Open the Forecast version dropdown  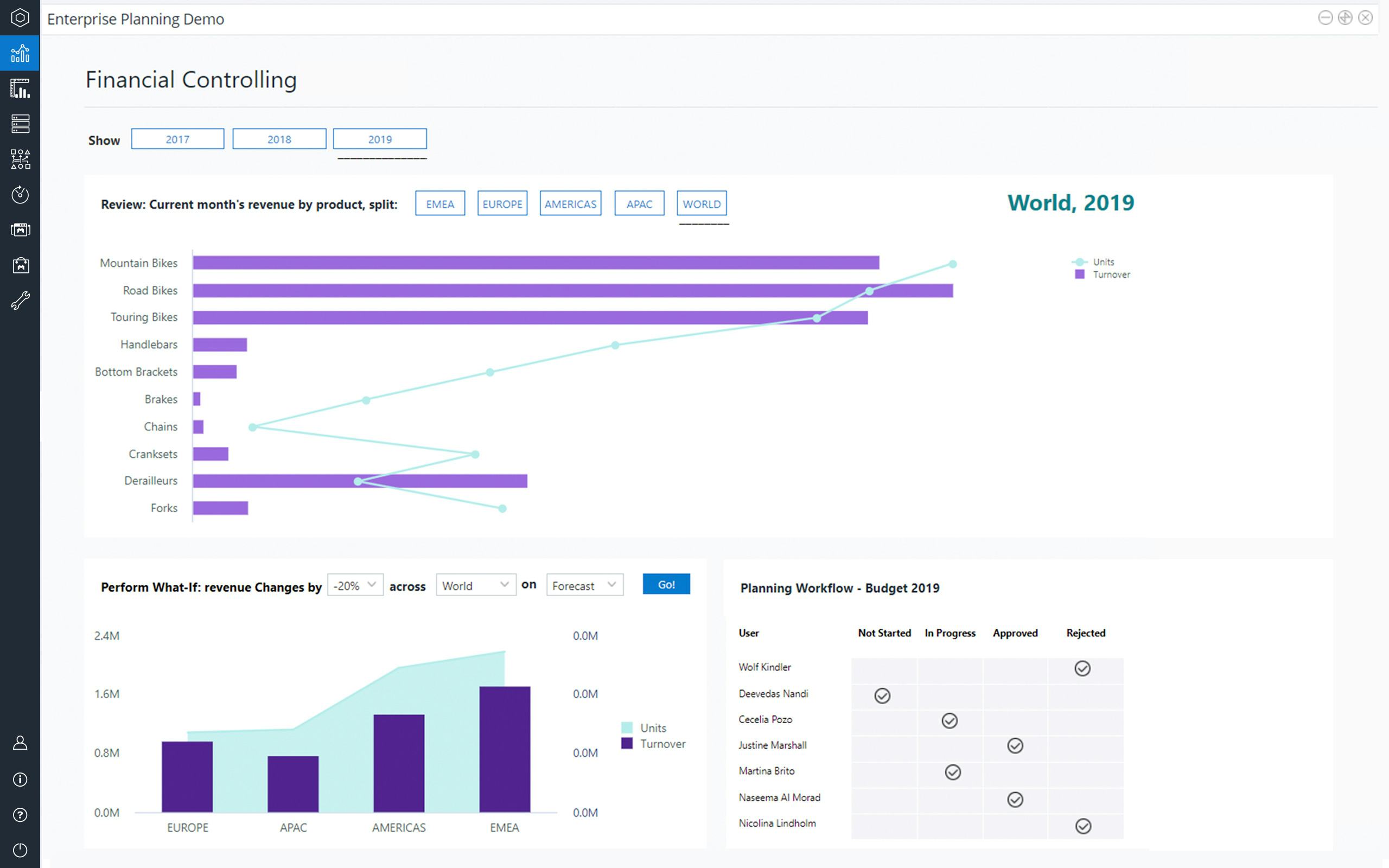click(x=584, y=585)
